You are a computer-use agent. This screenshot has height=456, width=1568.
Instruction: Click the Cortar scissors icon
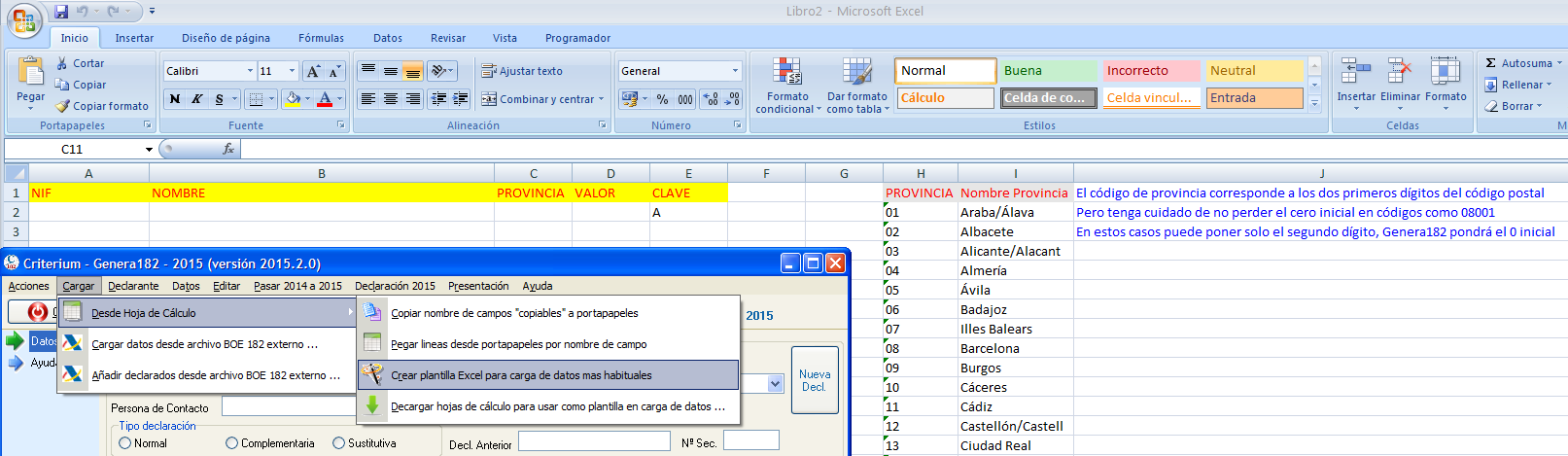pos(62,63)
